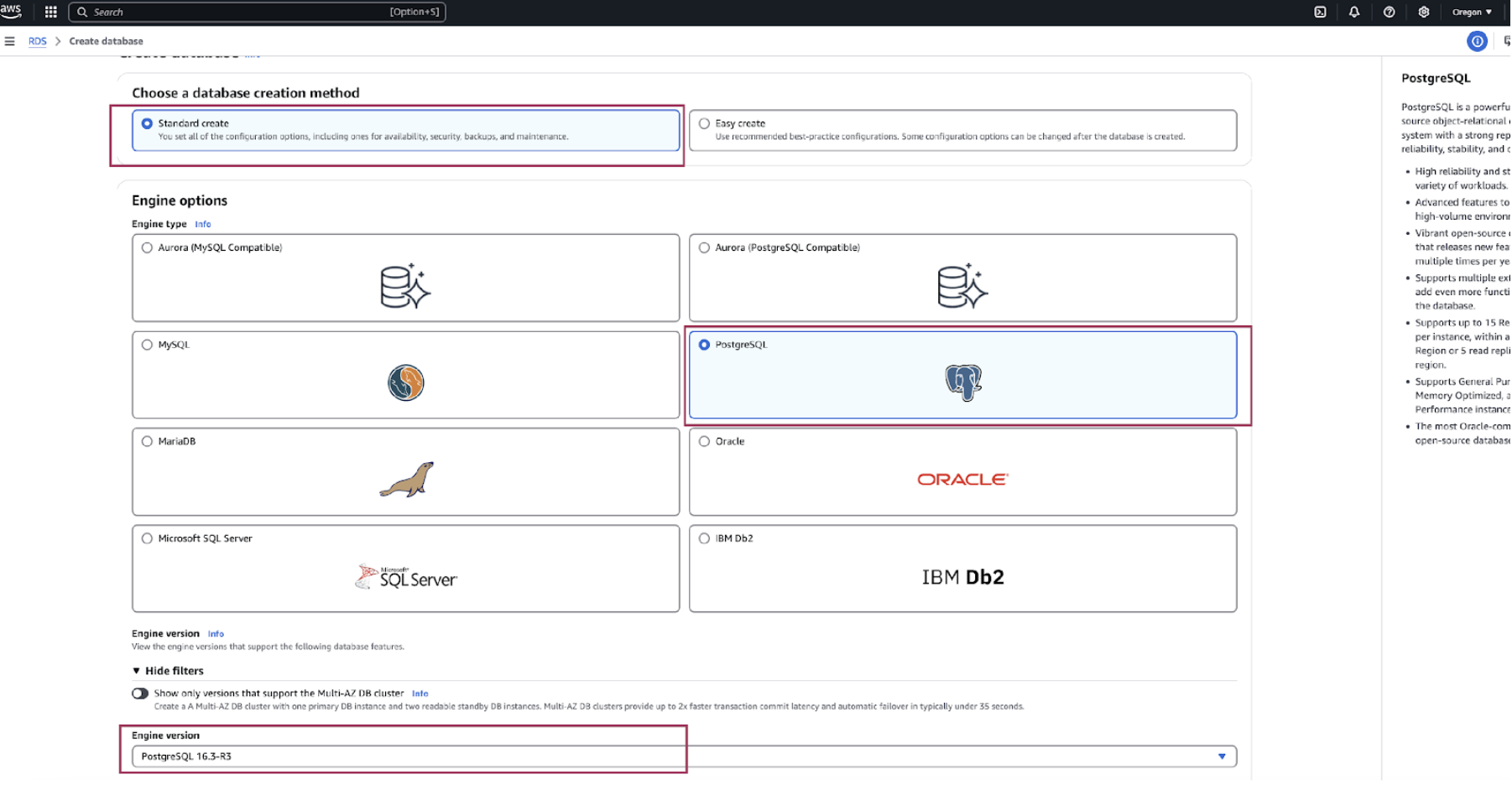Viewport: 1512px width, 785px height.
Task: Open the Oregon region dropdown
Action: coord(1472,12)
